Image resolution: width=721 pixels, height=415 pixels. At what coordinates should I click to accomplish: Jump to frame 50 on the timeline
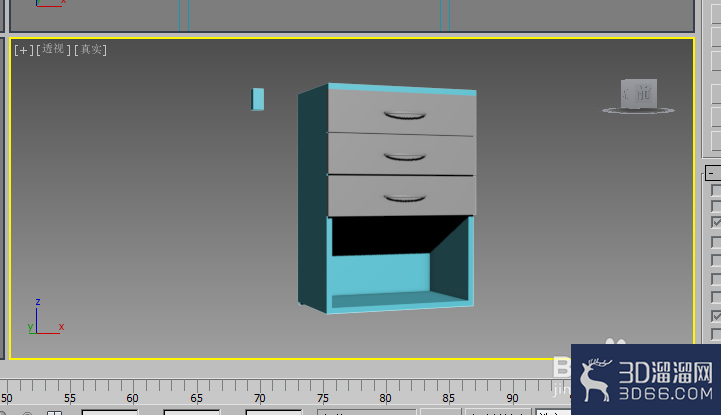click(6, 398)
